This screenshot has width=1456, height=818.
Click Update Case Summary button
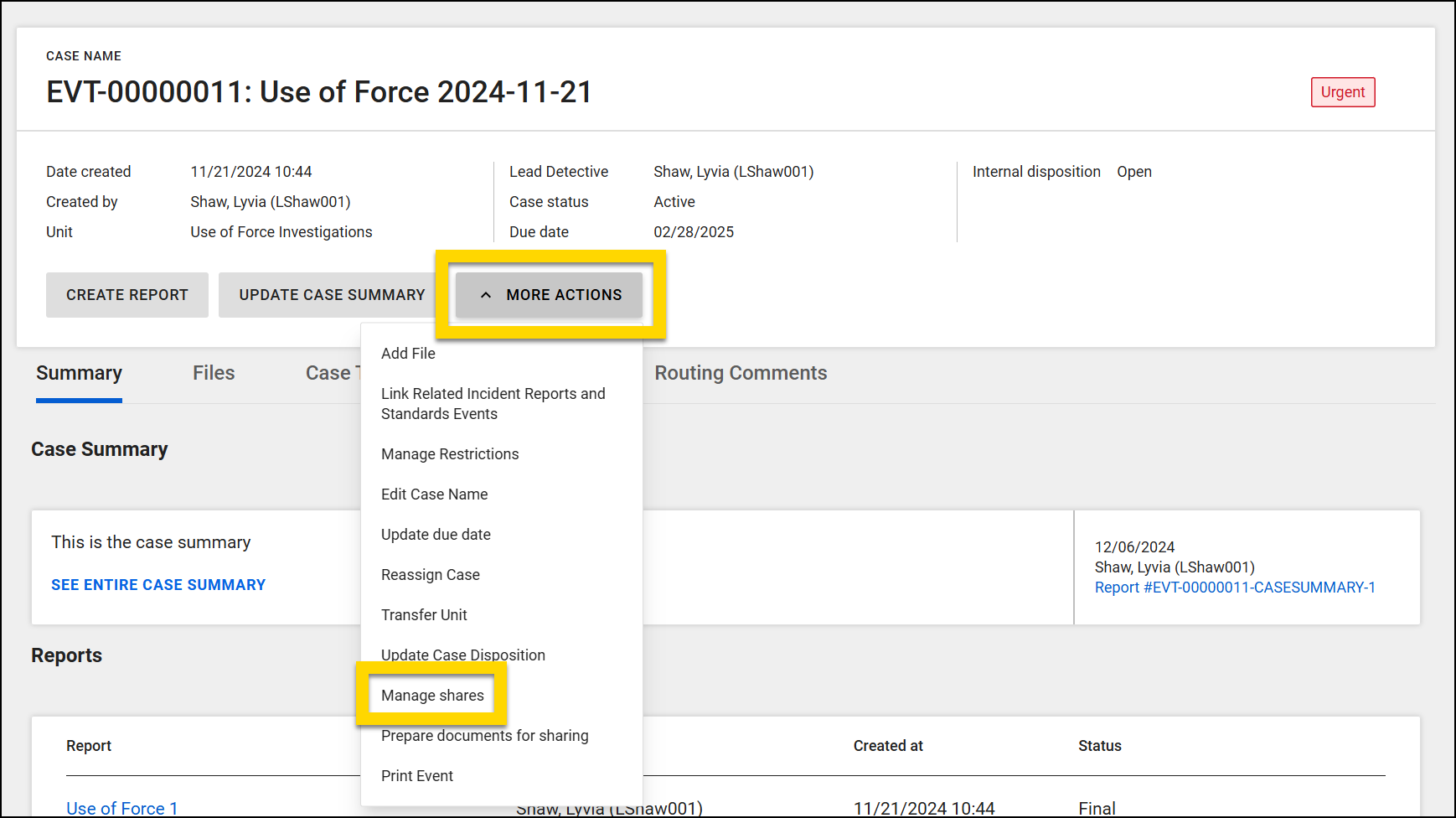pos(332,295)
